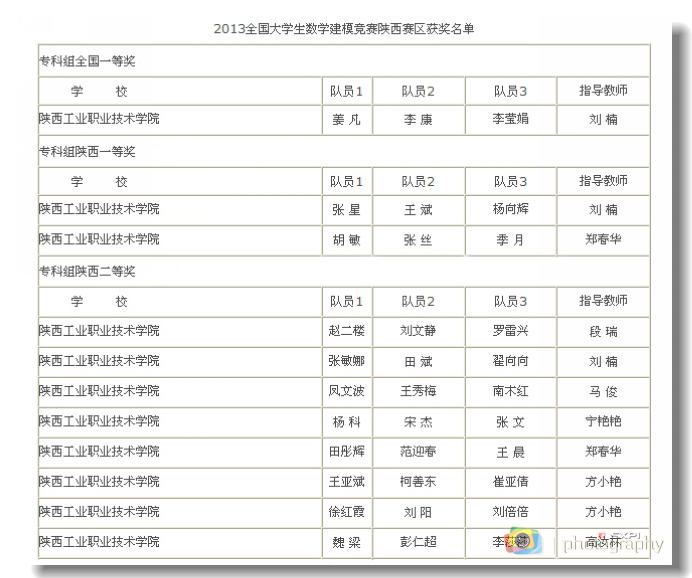Select the cell 胡敏

pos(346,240)
